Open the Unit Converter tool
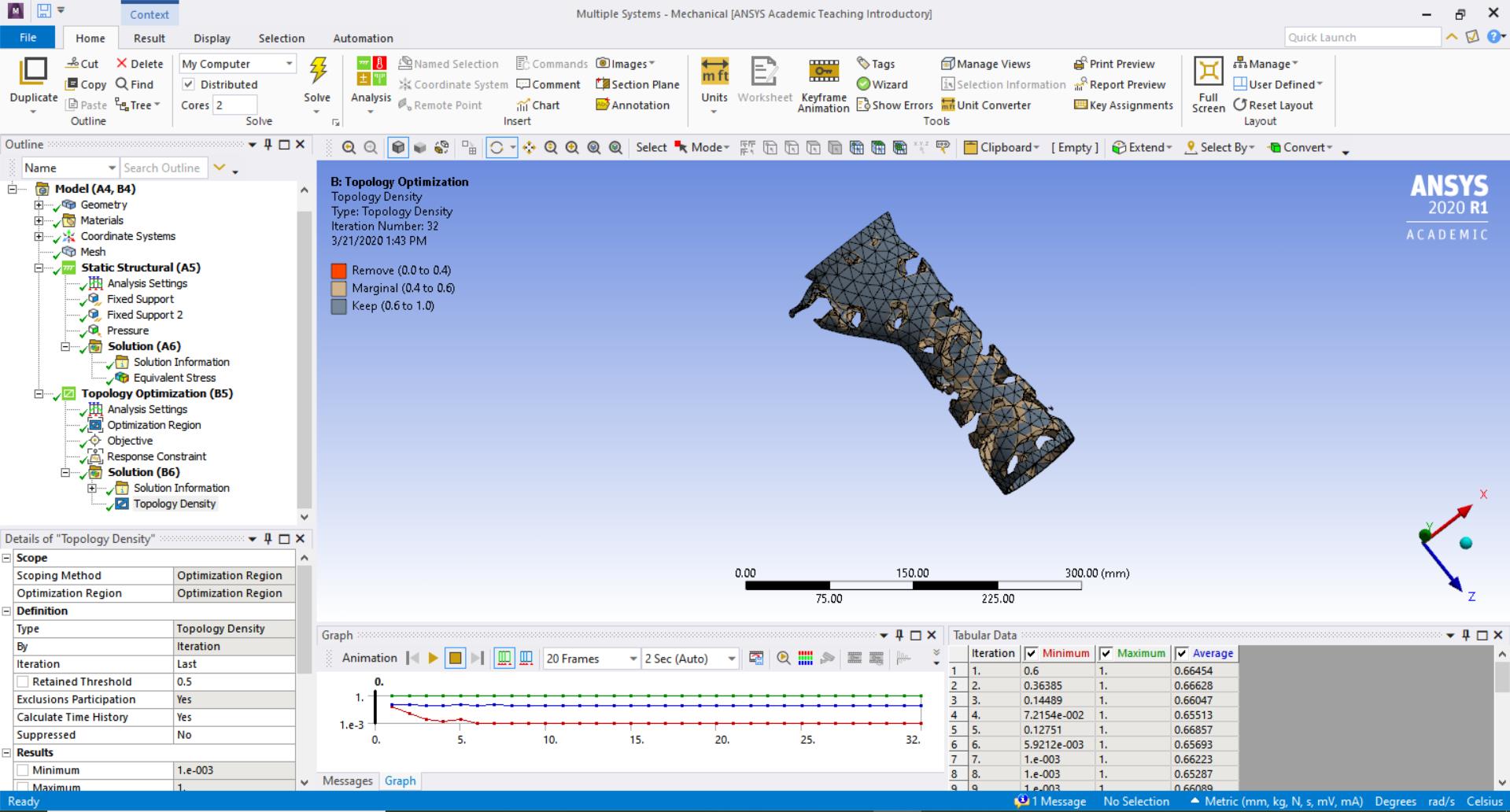The height and width of the screenshot is (812, 1510). click(x=986, y=105)
